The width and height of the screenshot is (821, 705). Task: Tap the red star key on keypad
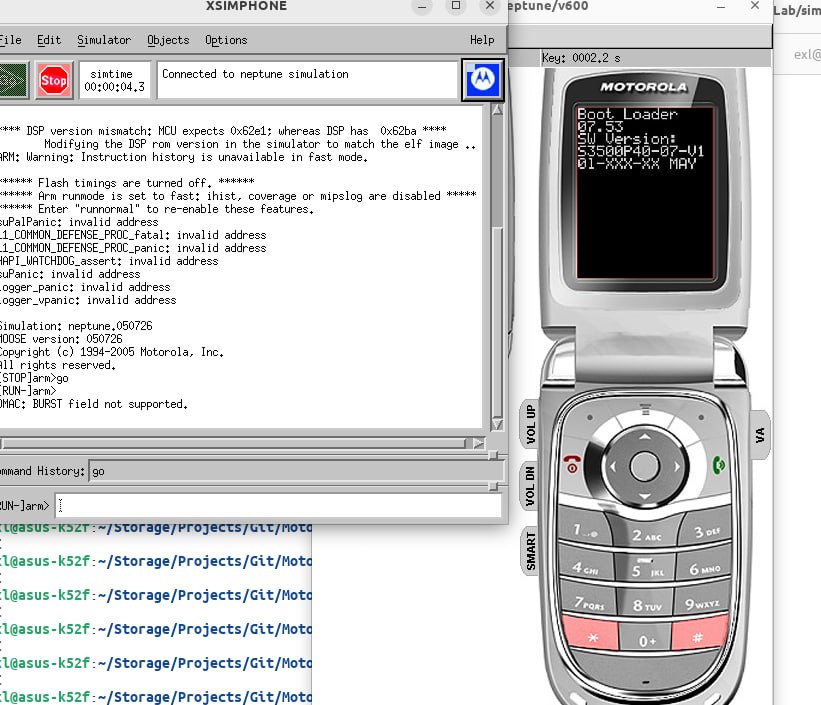point(592,636)
